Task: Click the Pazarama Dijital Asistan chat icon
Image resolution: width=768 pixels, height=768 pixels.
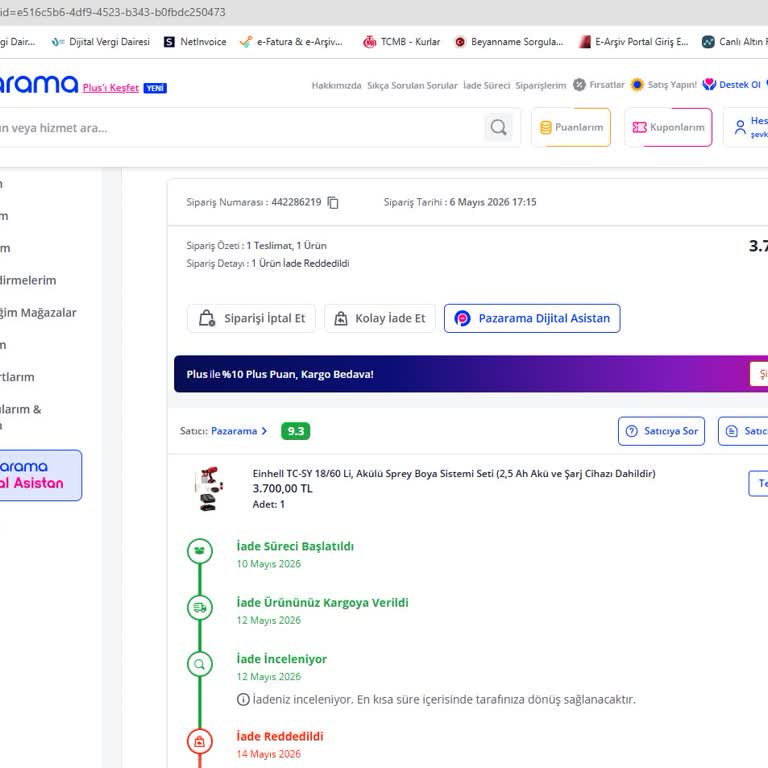Action: coord(462,318)
